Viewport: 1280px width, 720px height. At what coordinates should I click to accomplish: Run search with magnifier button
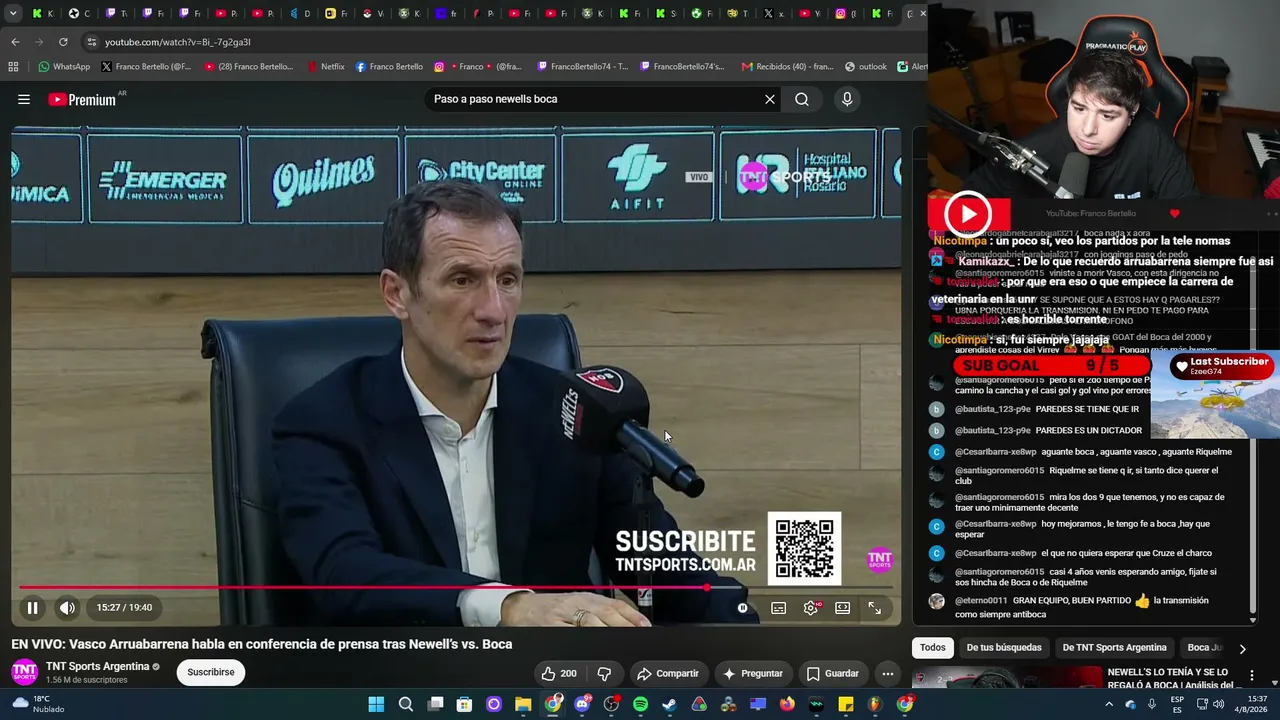802,99
